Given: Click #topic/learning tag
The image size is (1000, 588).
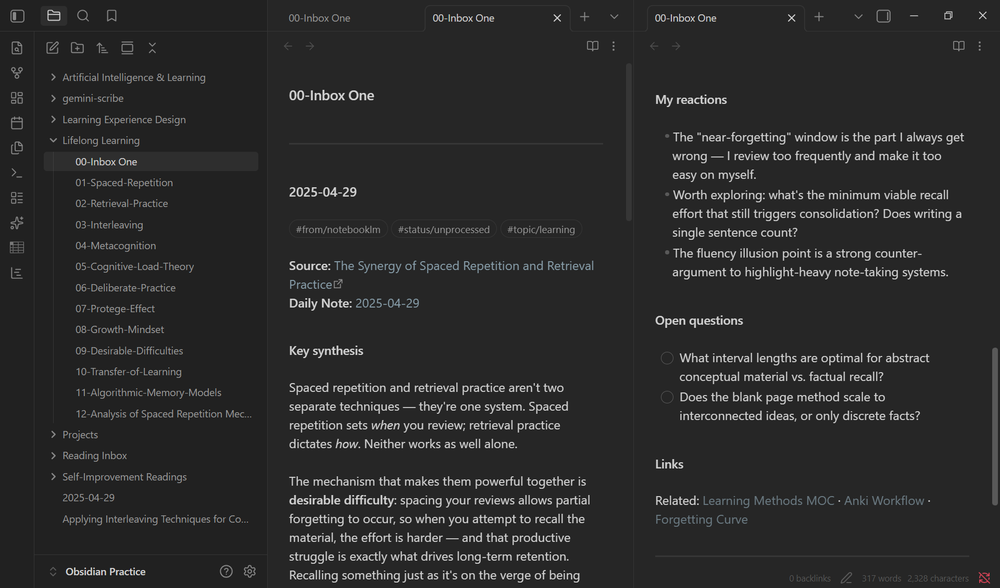Looking at the screenshot, I should 541,229.
